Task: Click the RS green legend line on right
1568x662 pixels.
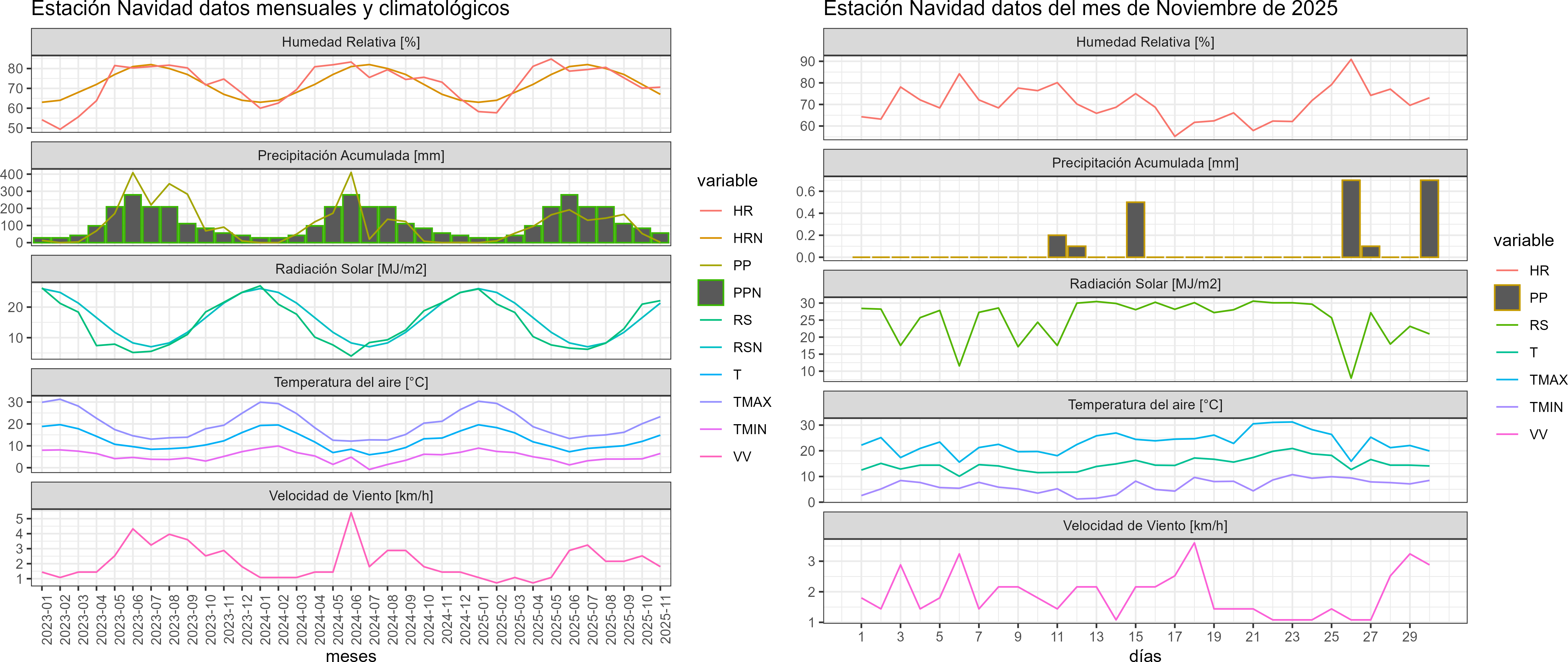Action: click(1507, 325)
